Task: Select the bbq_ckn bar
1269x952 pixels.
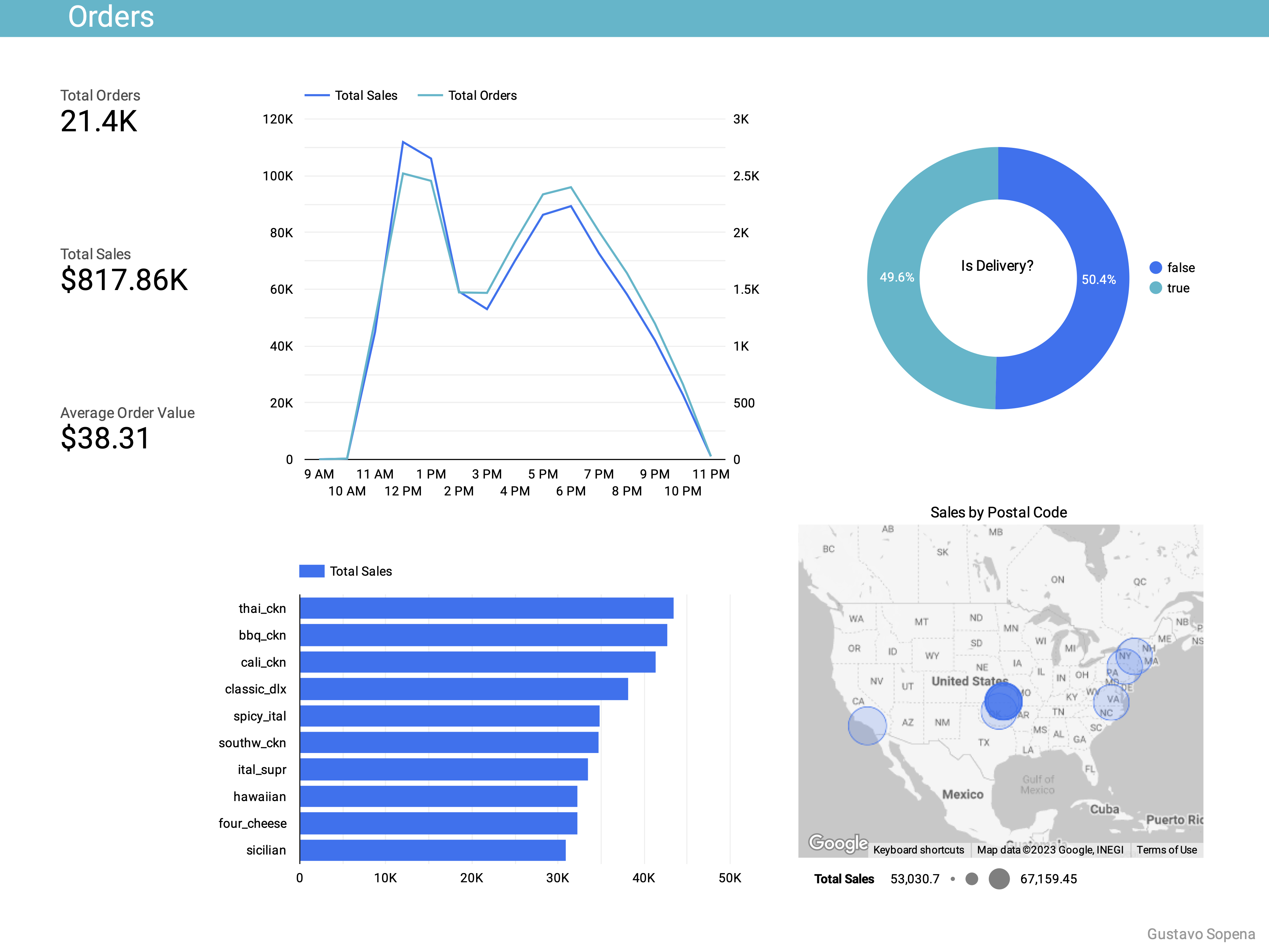Action: coord(484,635)
